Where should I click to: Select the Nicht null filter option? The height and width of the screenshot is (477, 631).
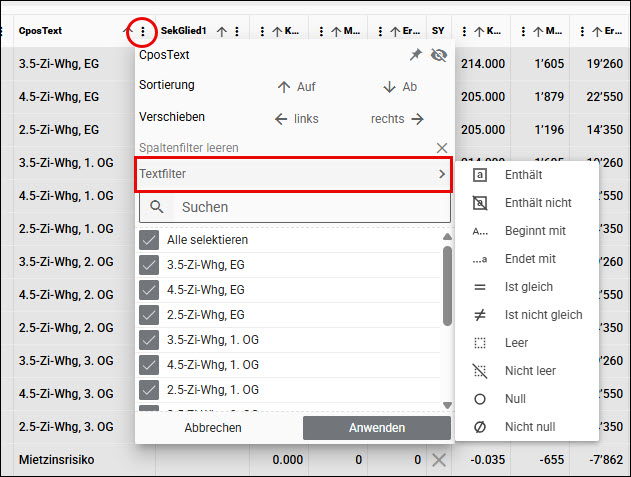tap(527, 427)
